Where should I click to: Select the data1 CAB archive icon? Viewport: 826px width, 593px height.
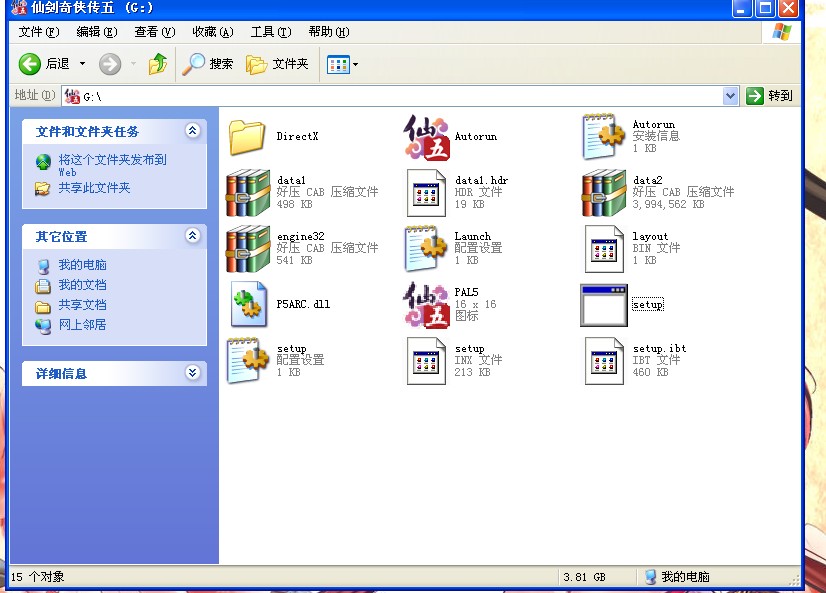(248, 193)
